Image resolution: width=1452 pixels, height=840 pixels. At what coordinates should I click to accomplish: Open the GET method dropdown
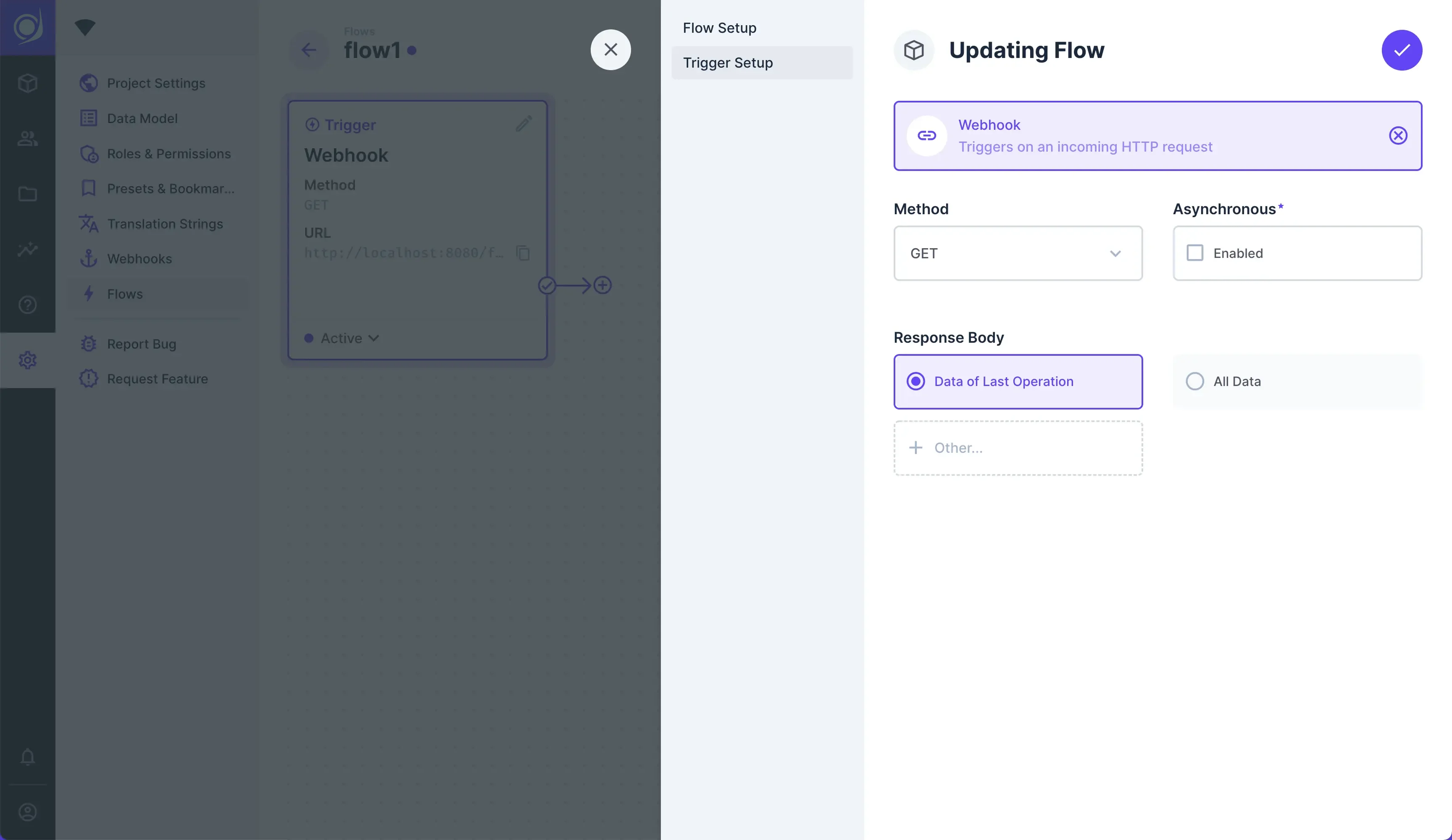(x=1017, y=254)
